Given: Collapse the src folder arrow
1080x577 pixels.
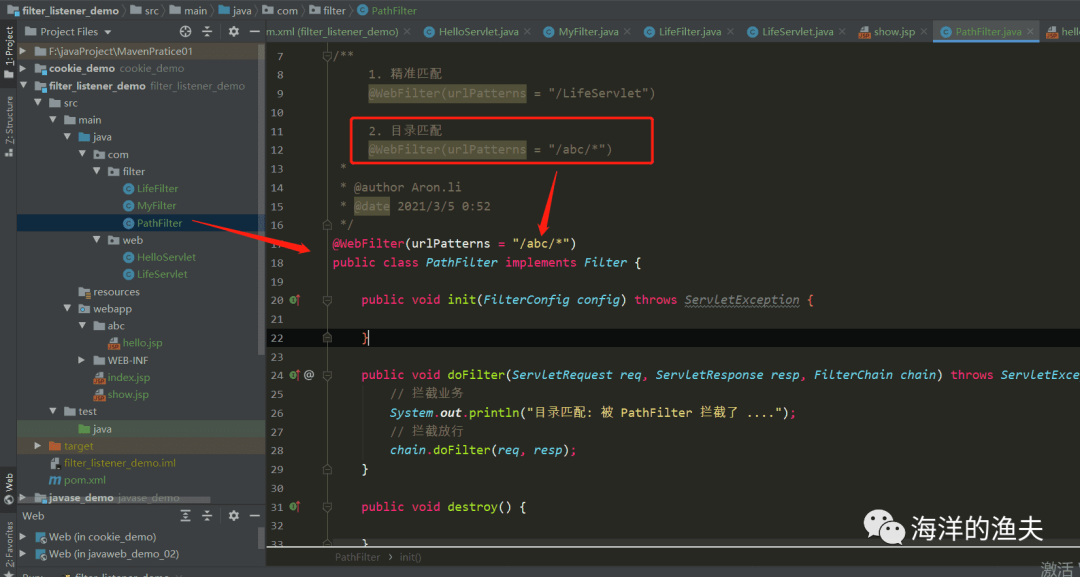Looking at the screenshot, I should click(38, 103).
